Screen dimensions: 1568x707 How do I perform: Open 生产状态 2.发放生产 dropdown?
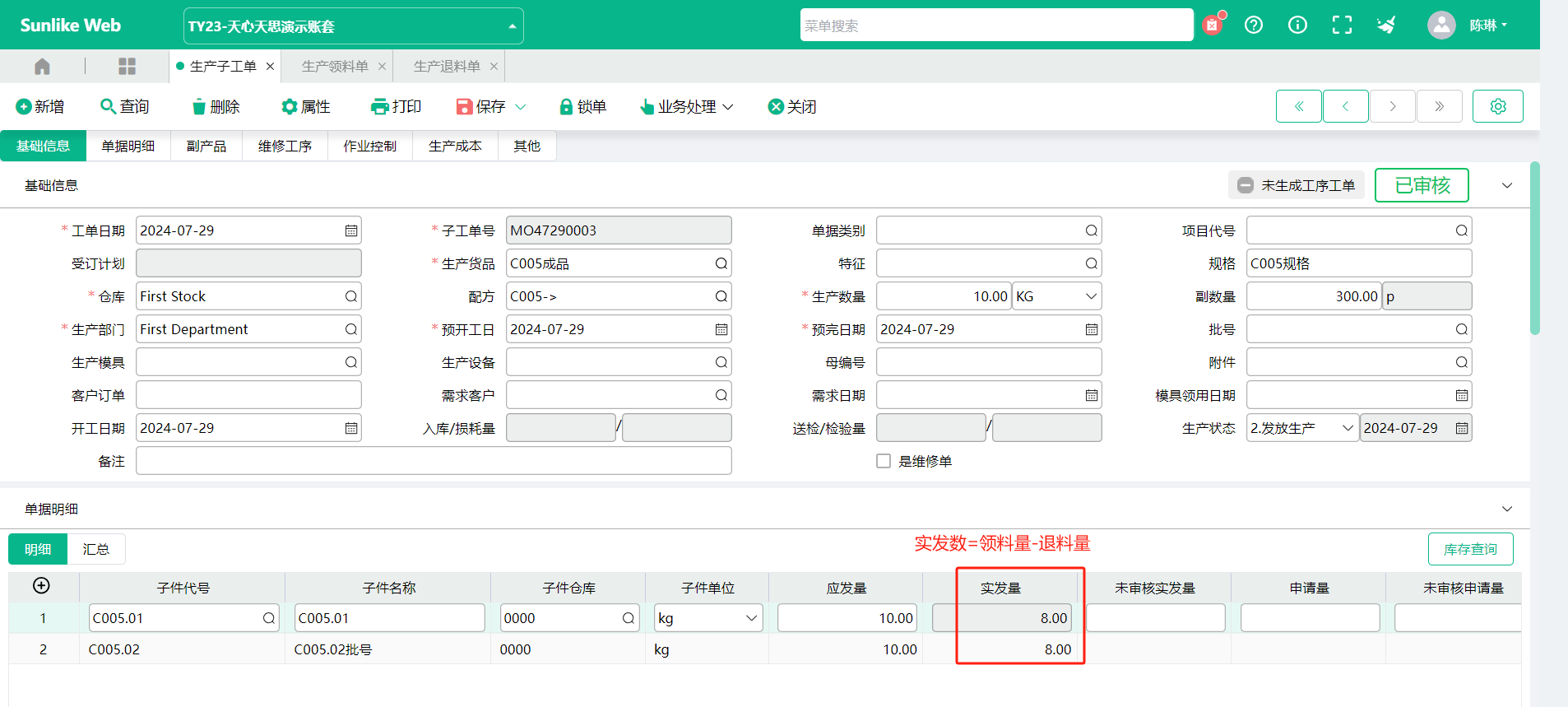point(1302,428)
